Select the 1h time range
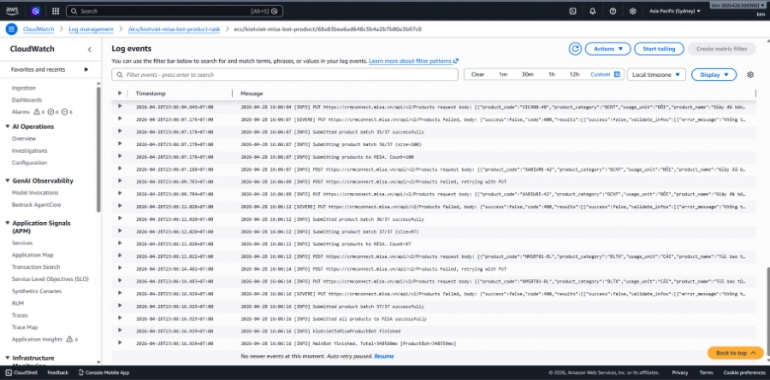The image size is (770, 380). click(551, 75)
